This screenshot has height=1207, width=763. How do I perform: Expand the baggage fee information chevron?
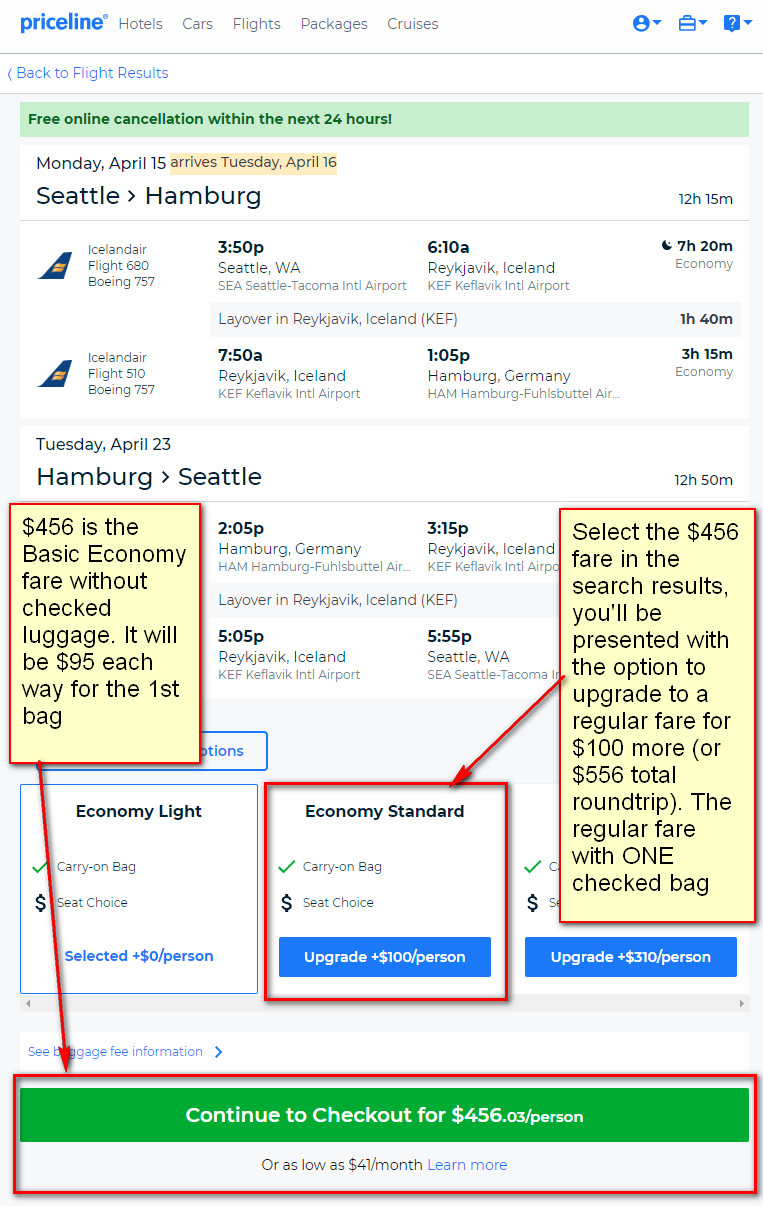click(219, 1052)
